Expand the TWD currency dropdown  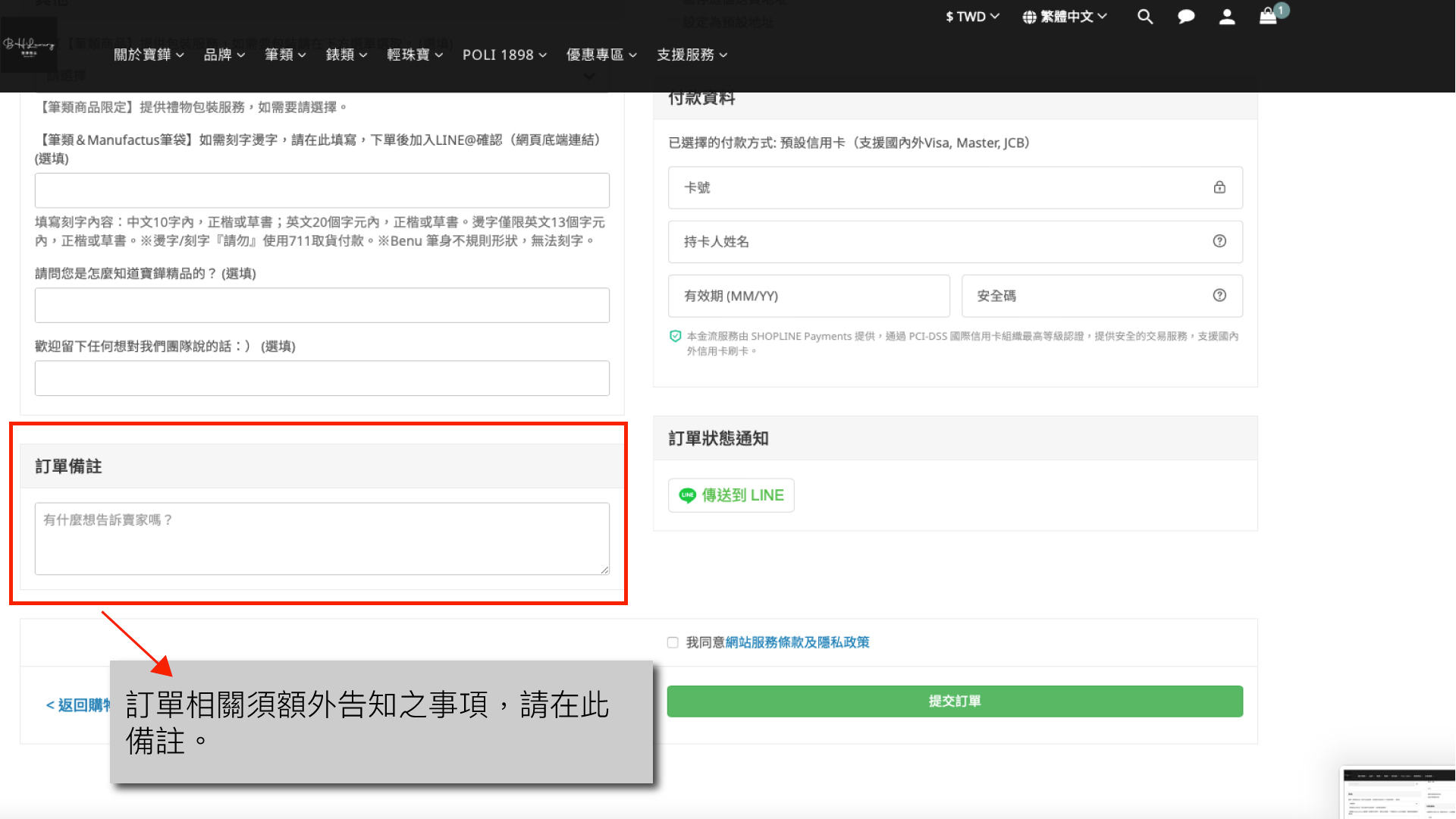[972, 17]
